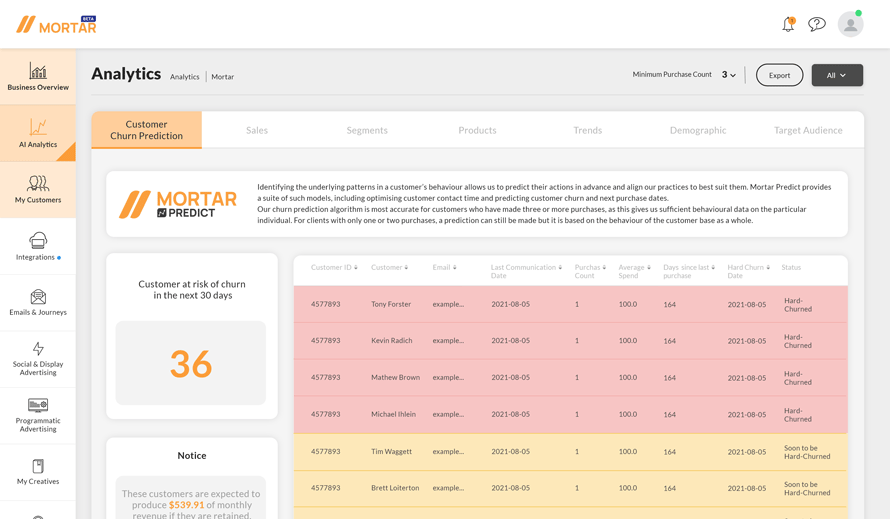Image resolution: width=890 pixels, height=519 pixels.
Task: Switch to the Demographic tab
Action: point(698,130)
